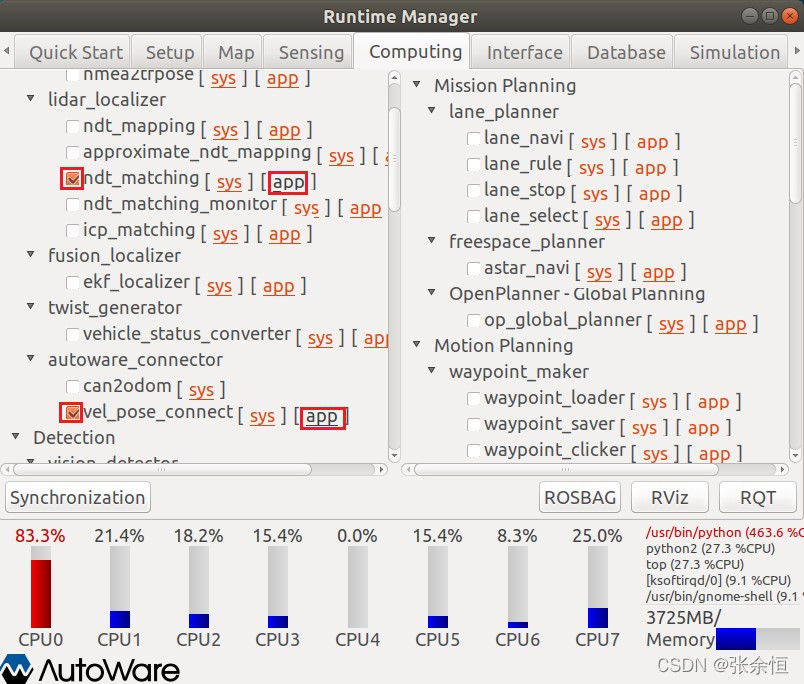This screenshot has height=684, width=804.
Task: Click the left panel horizontal scrollbar
Action: (162, 469)
